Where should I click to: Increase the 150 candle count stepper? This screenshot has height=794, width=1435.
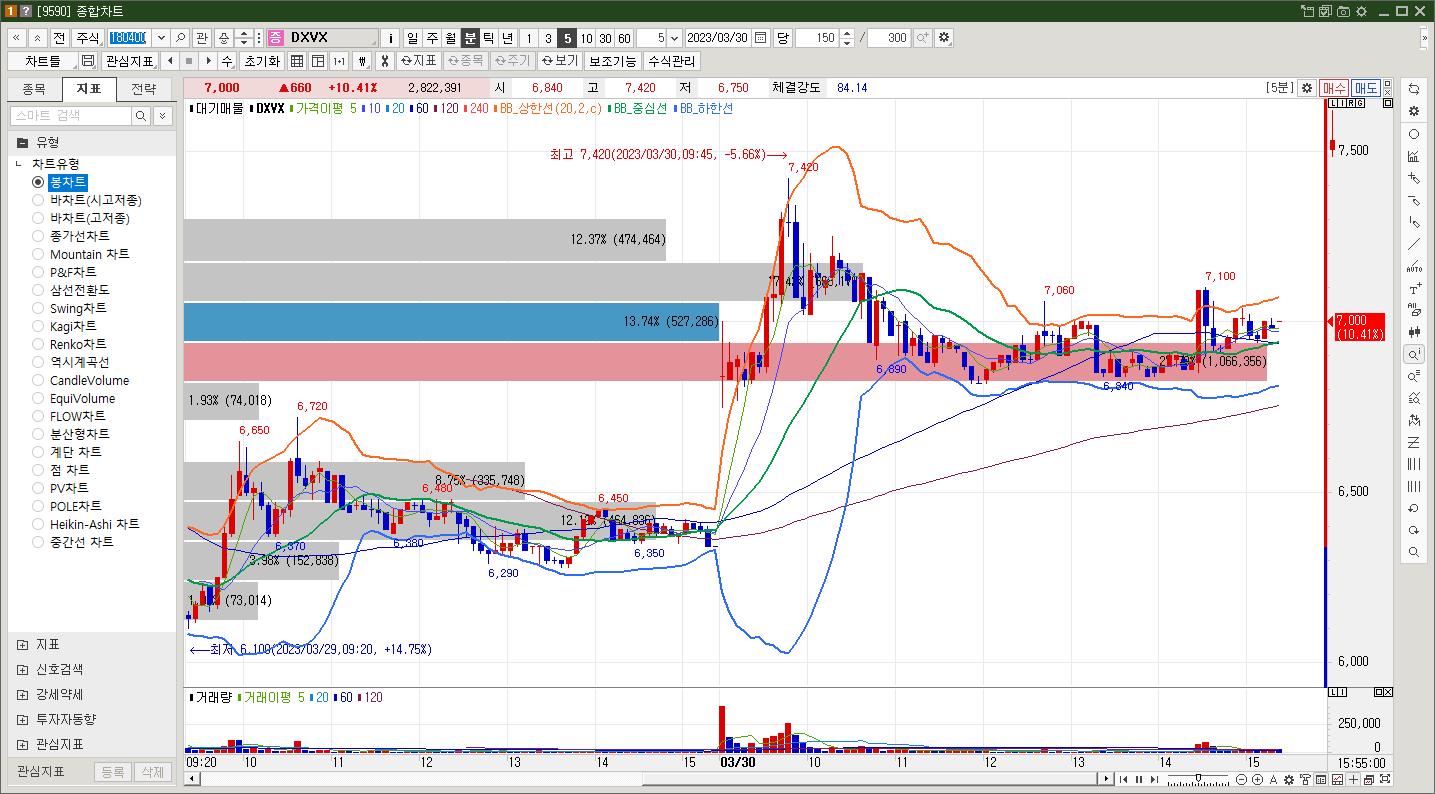pyautogui.click(x=848, y=33)
